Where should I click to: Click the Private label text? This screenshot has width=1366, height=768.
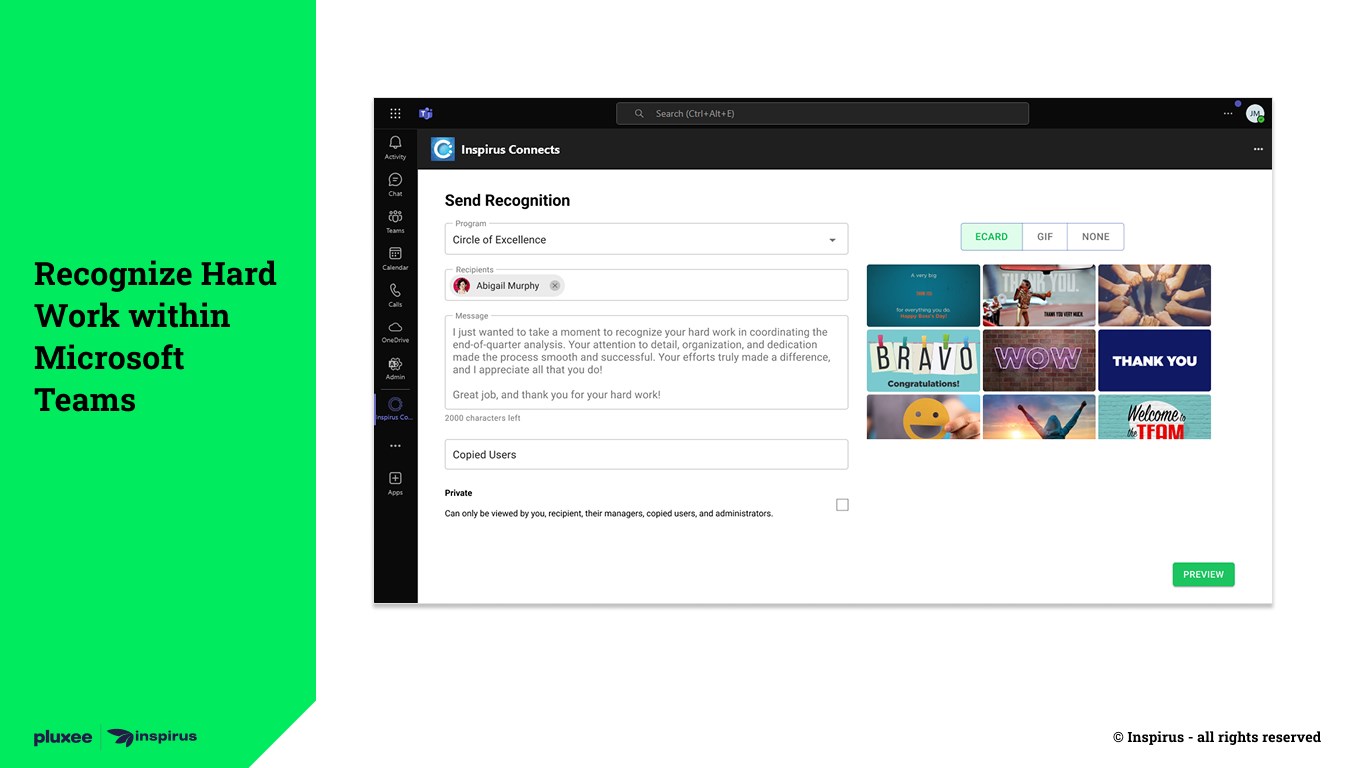458,493
